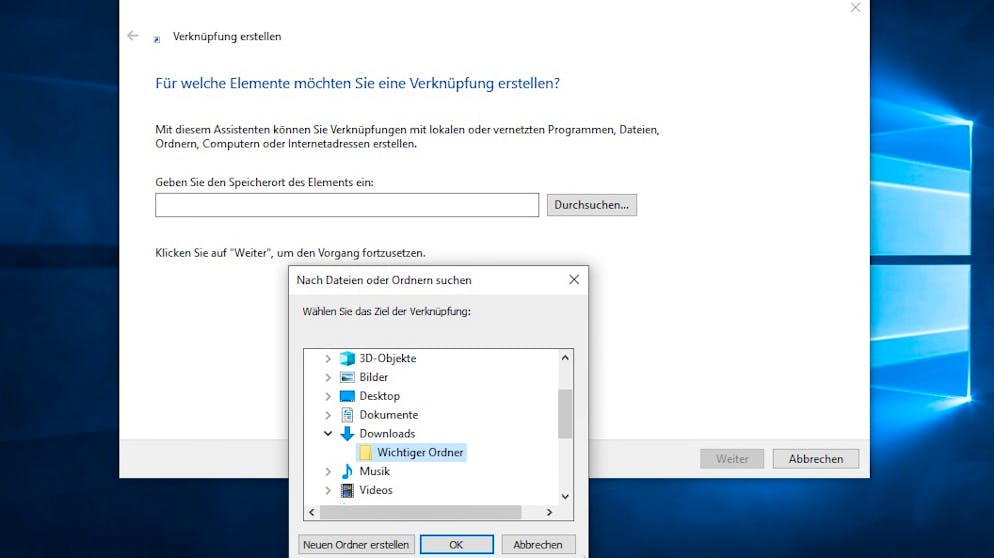Screen dimensions: 994x558
Task: Select Musik in folder tree
Action: (x=374, y=471)
